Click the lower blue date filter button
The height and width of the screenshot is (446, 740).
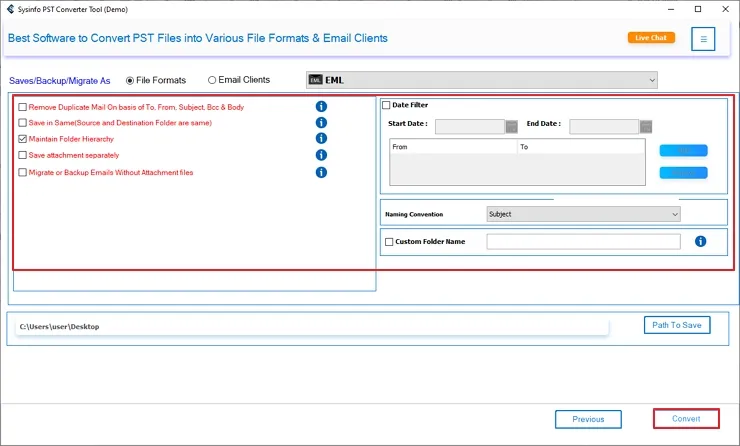[x=683, y=173]
